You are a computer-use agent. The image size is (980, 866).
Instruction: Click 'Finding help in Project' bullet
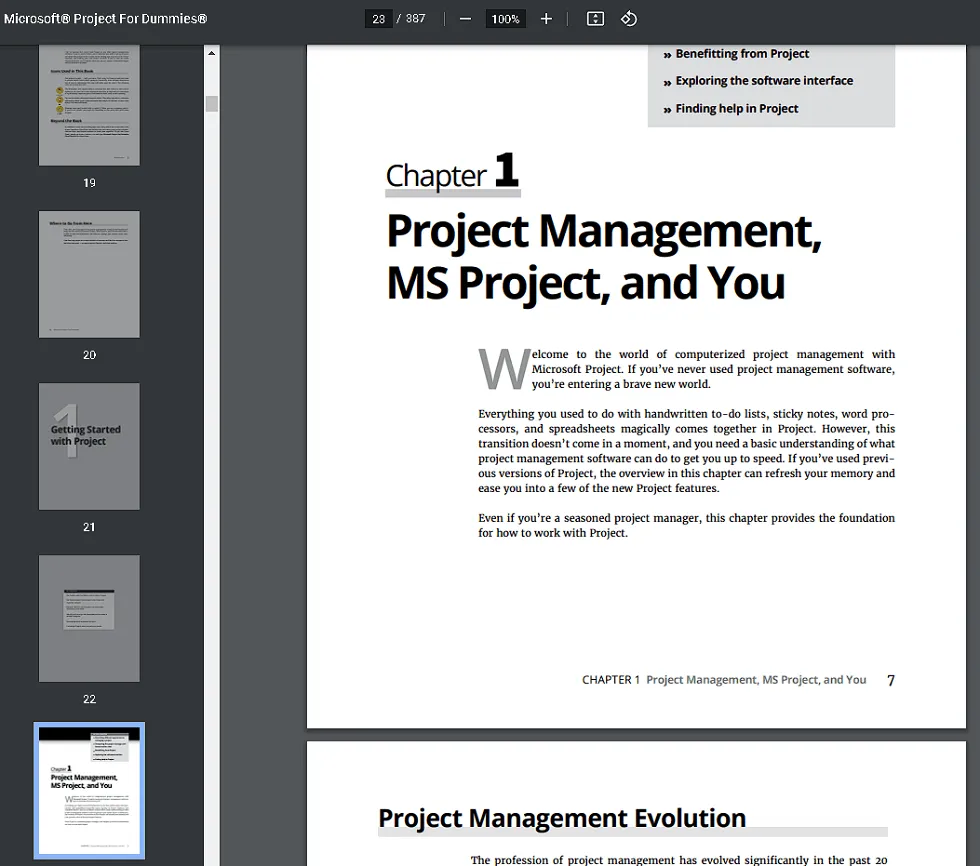click(736, 108)
